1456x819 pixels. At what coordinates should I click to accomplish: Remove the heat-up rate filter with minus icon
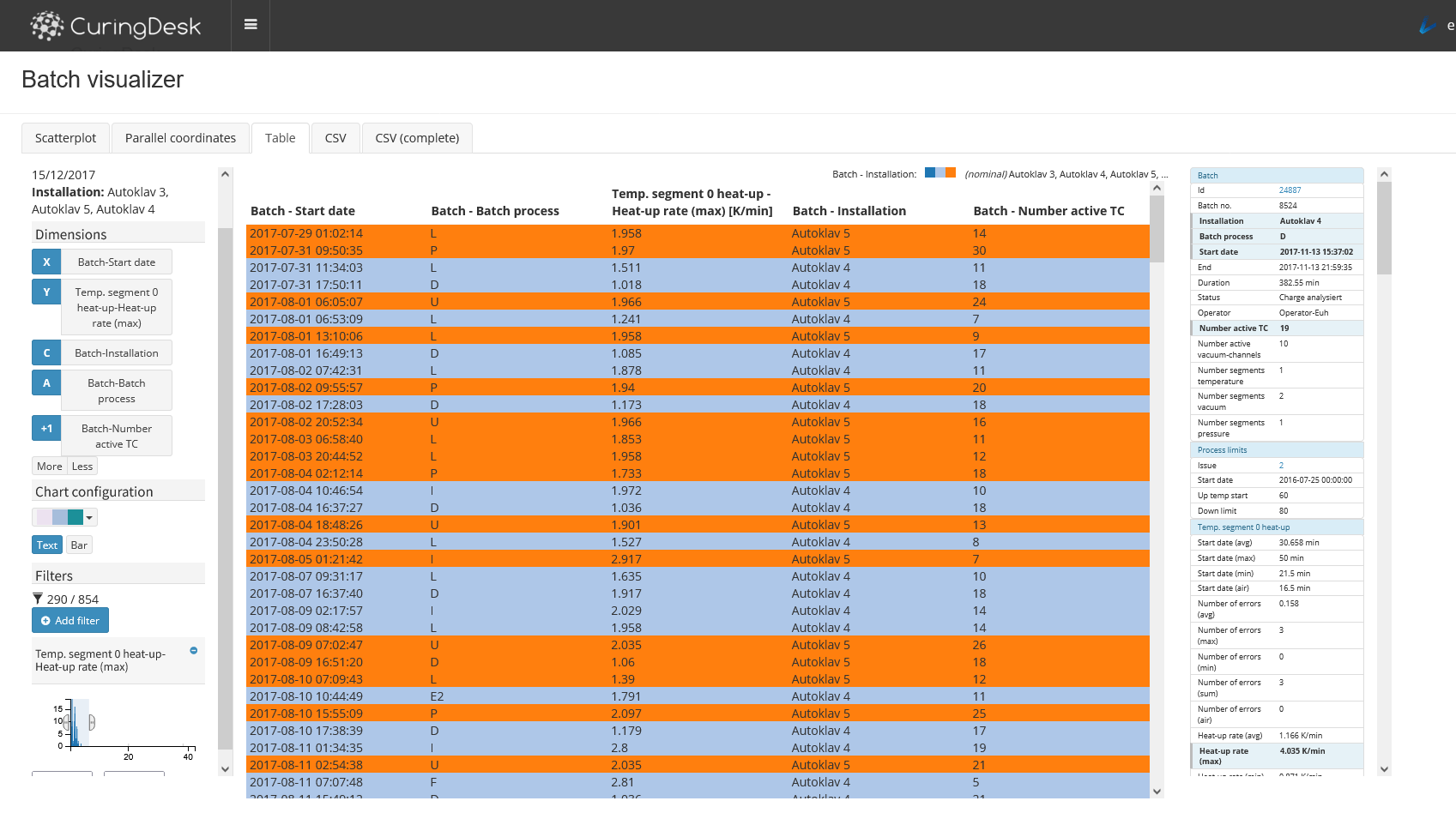[x=194, y=651]
